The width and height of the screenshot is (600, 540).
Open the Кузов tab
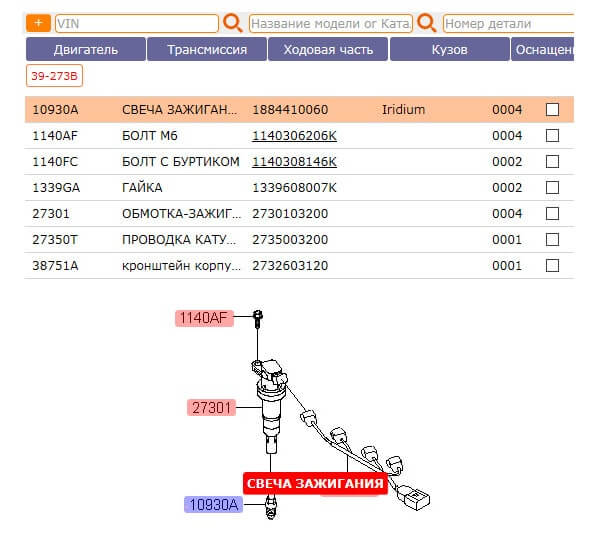(x=449, y=49)
